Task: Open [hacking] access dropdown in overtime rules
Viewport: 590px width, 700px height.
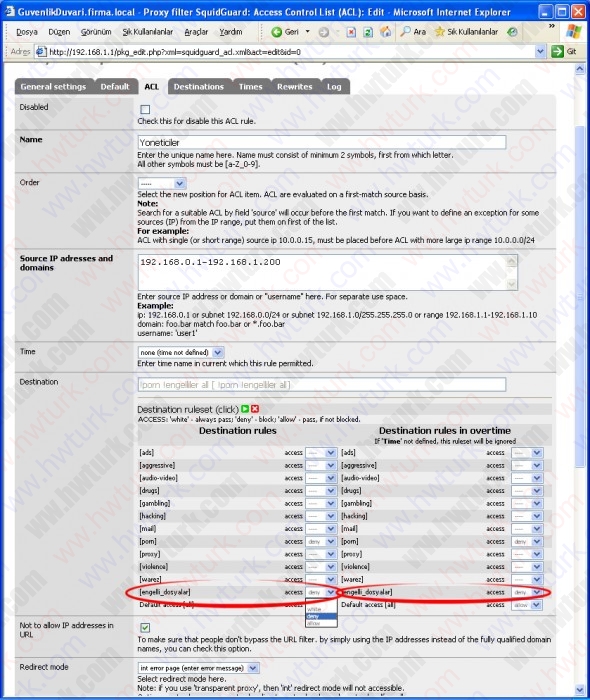Action: (527, 516)
